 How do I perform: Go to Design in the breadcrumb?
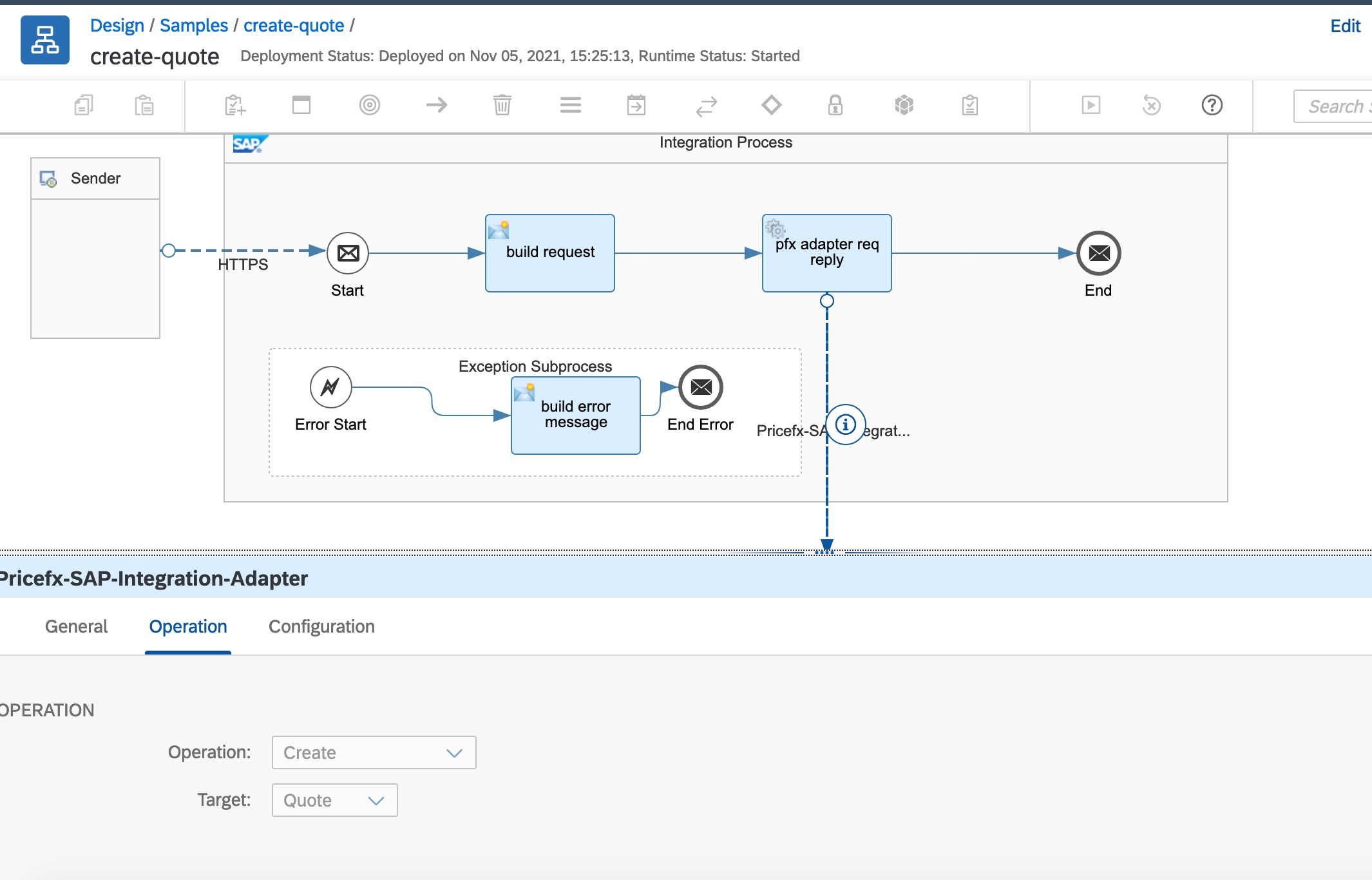[x=117, y=26]
